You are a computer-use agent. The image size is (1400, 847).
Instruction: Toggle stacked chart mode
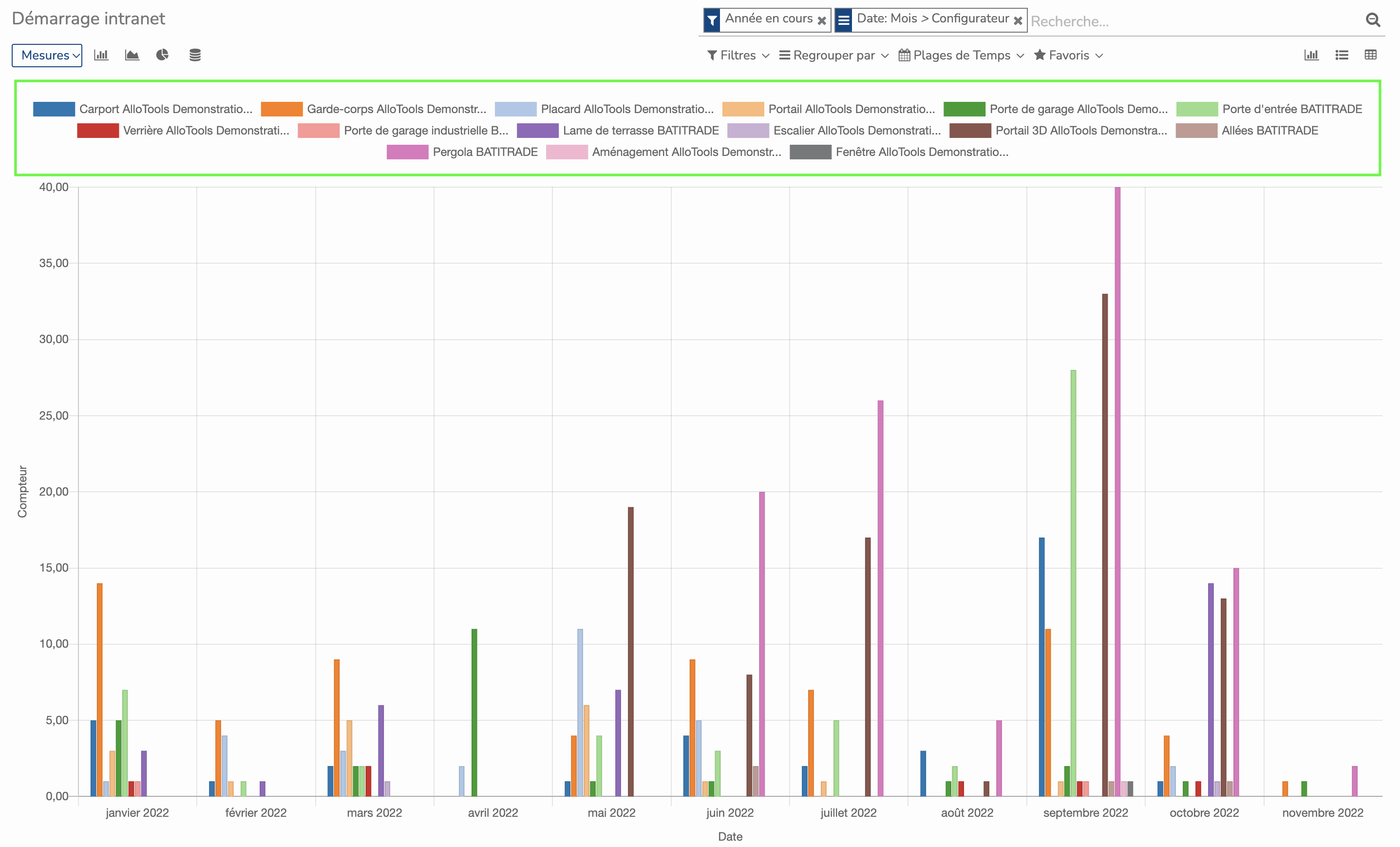(195, 55)
